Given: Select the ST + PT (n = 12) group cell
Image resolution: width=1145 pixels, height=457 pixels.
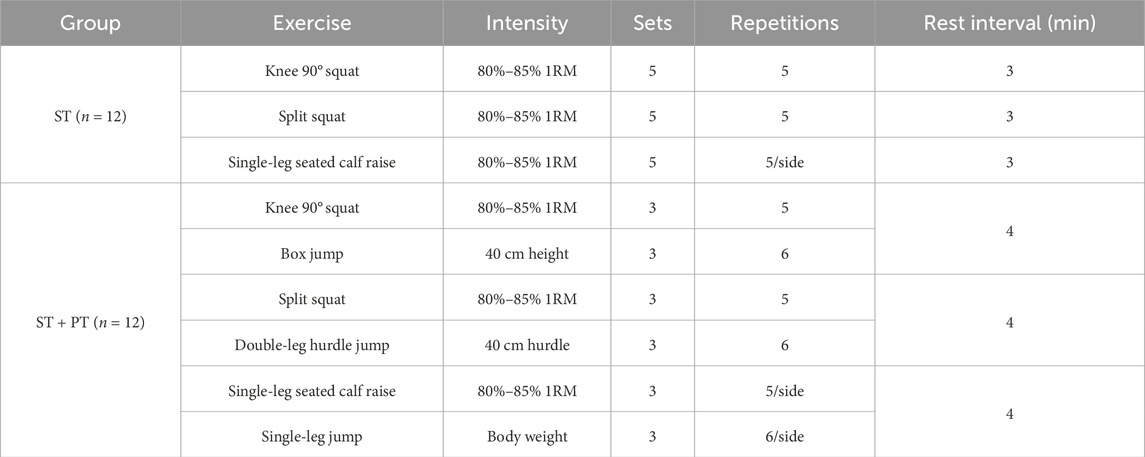Looking at the screenshot, I should (x=90, y=322).
